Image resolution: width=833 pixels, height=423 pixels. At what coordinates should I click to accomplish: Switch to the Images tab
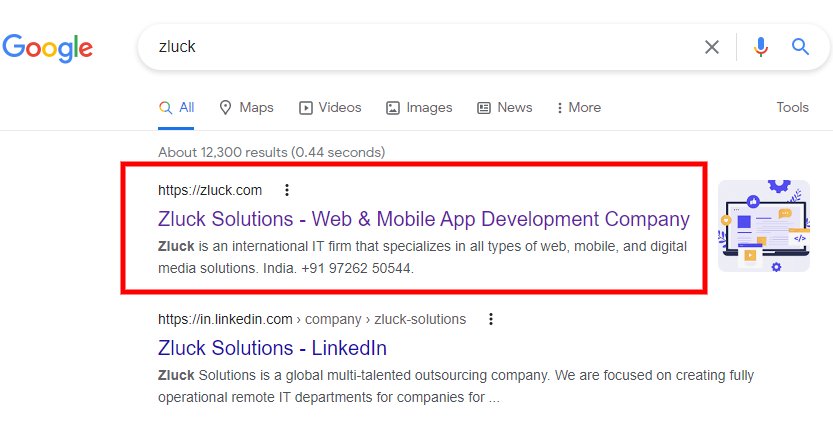click(419, 108)
